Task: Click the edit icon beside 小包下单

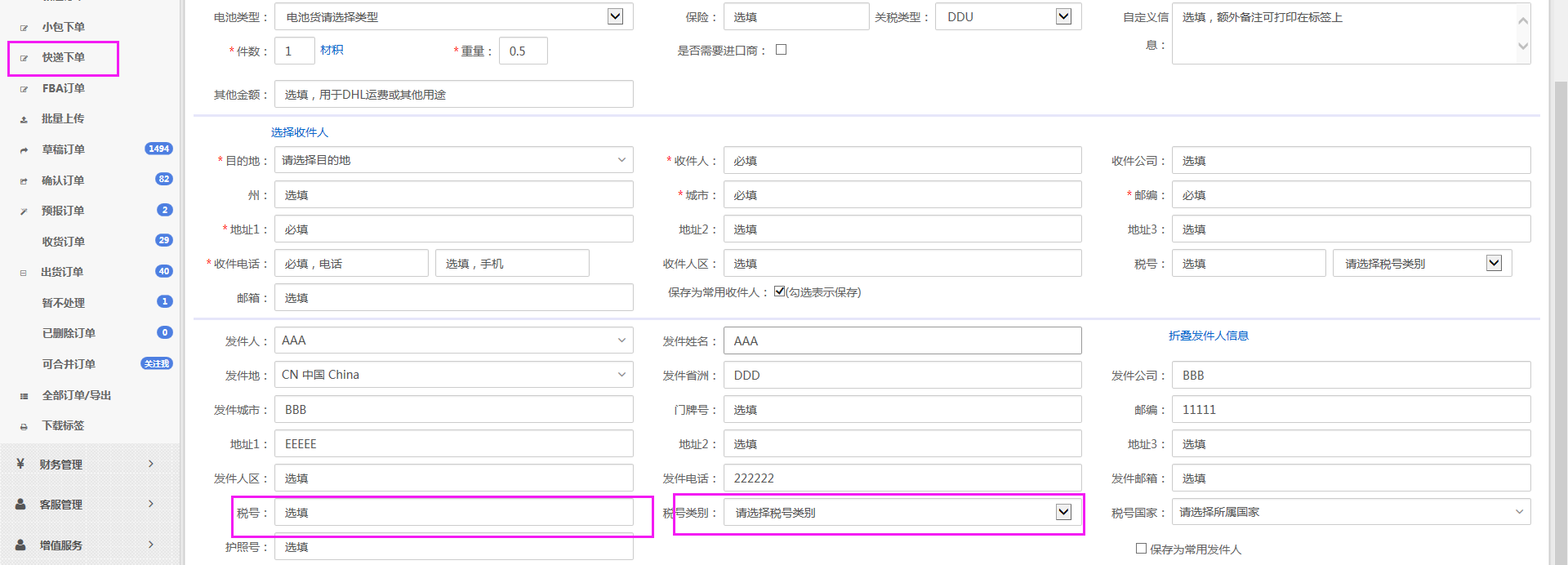Action: 24,28
